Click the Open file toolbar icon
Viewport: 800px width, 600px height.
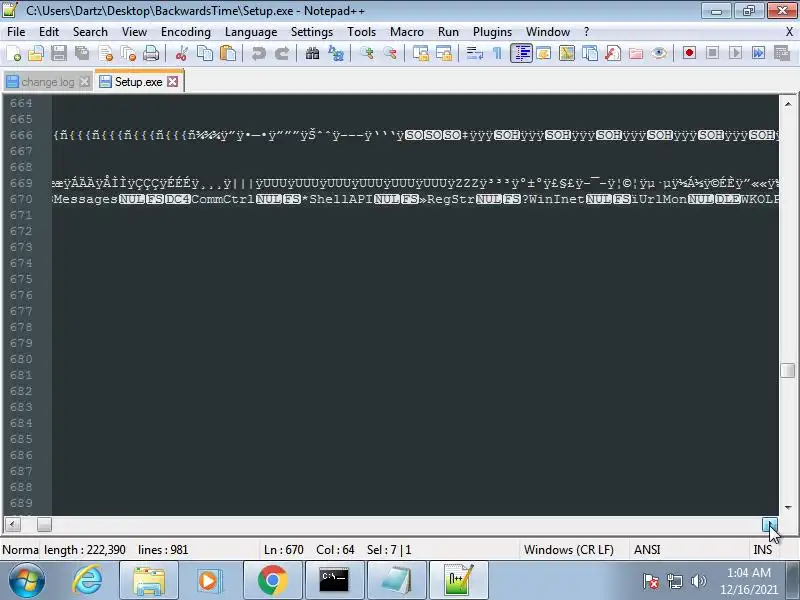(36, 53)
